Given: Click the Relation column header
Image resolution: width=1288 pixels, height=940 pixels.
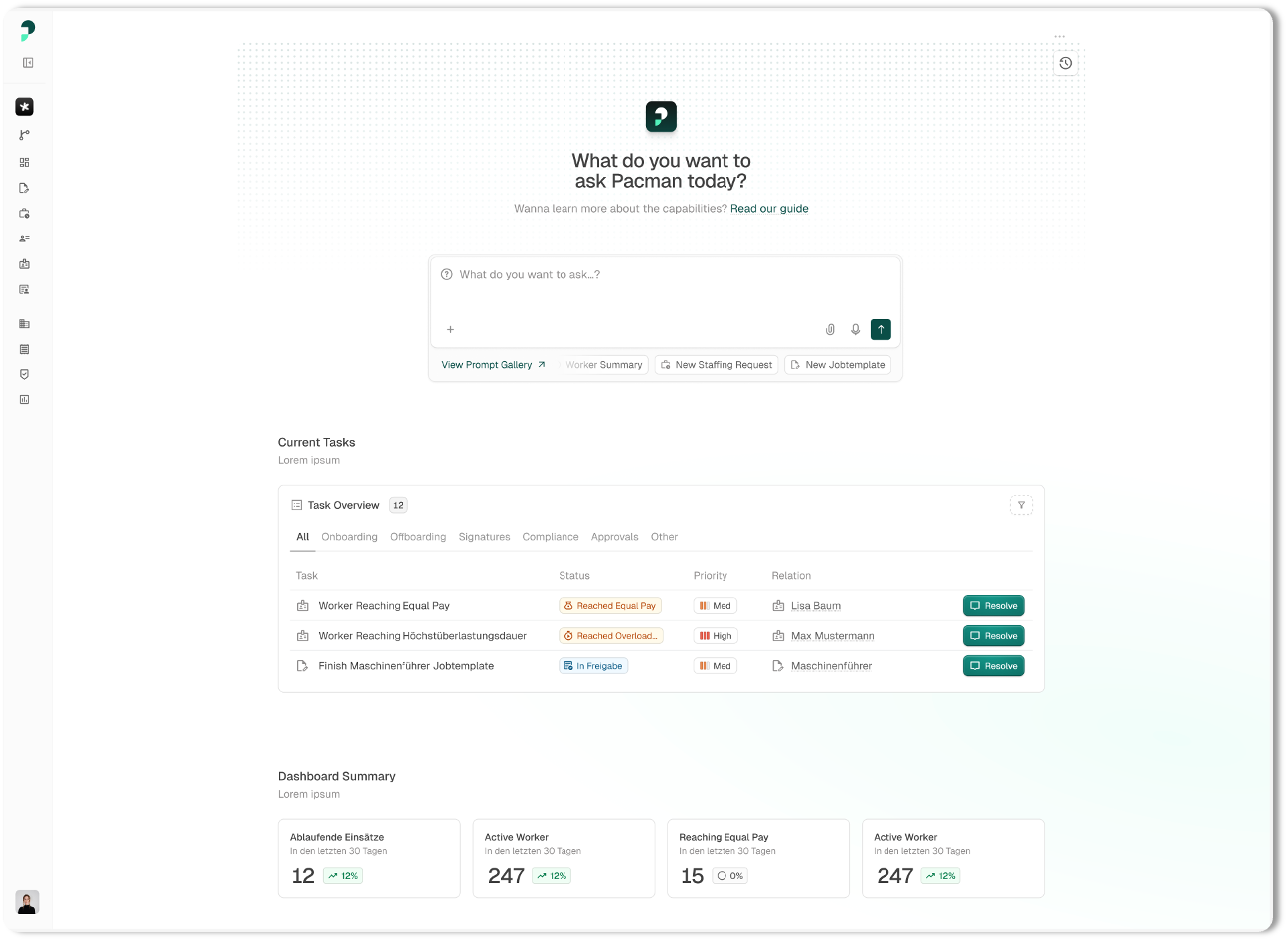Looking at the screenshot, I should click(792, 576).
